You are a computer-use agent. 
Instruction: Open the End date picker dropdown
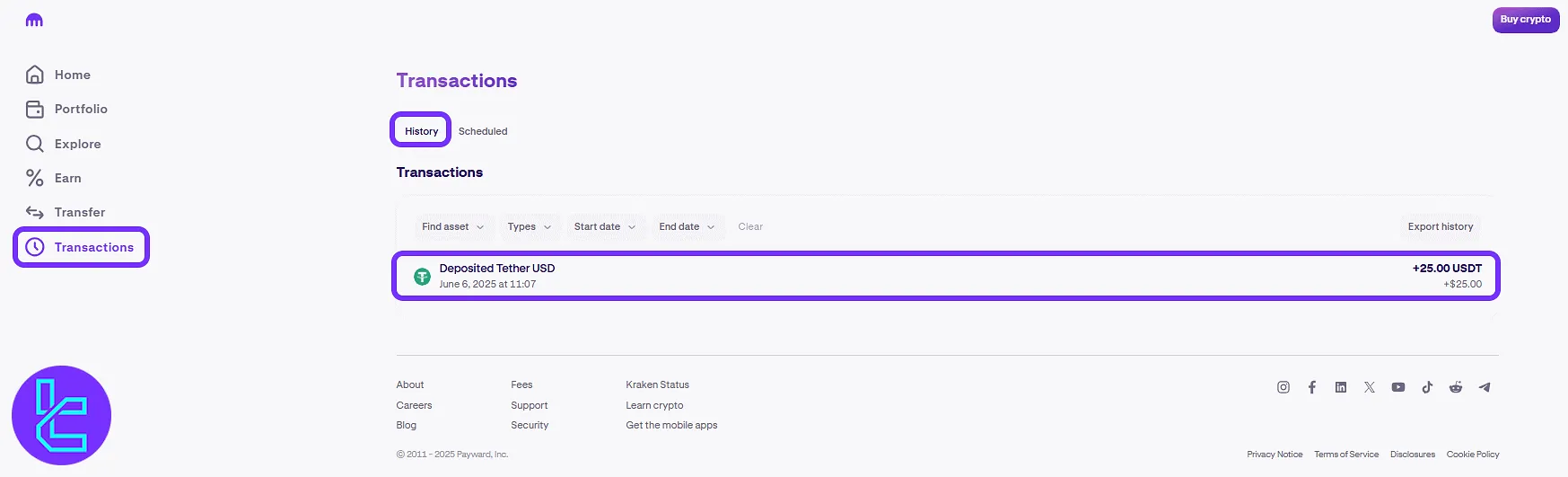[687, 226]
